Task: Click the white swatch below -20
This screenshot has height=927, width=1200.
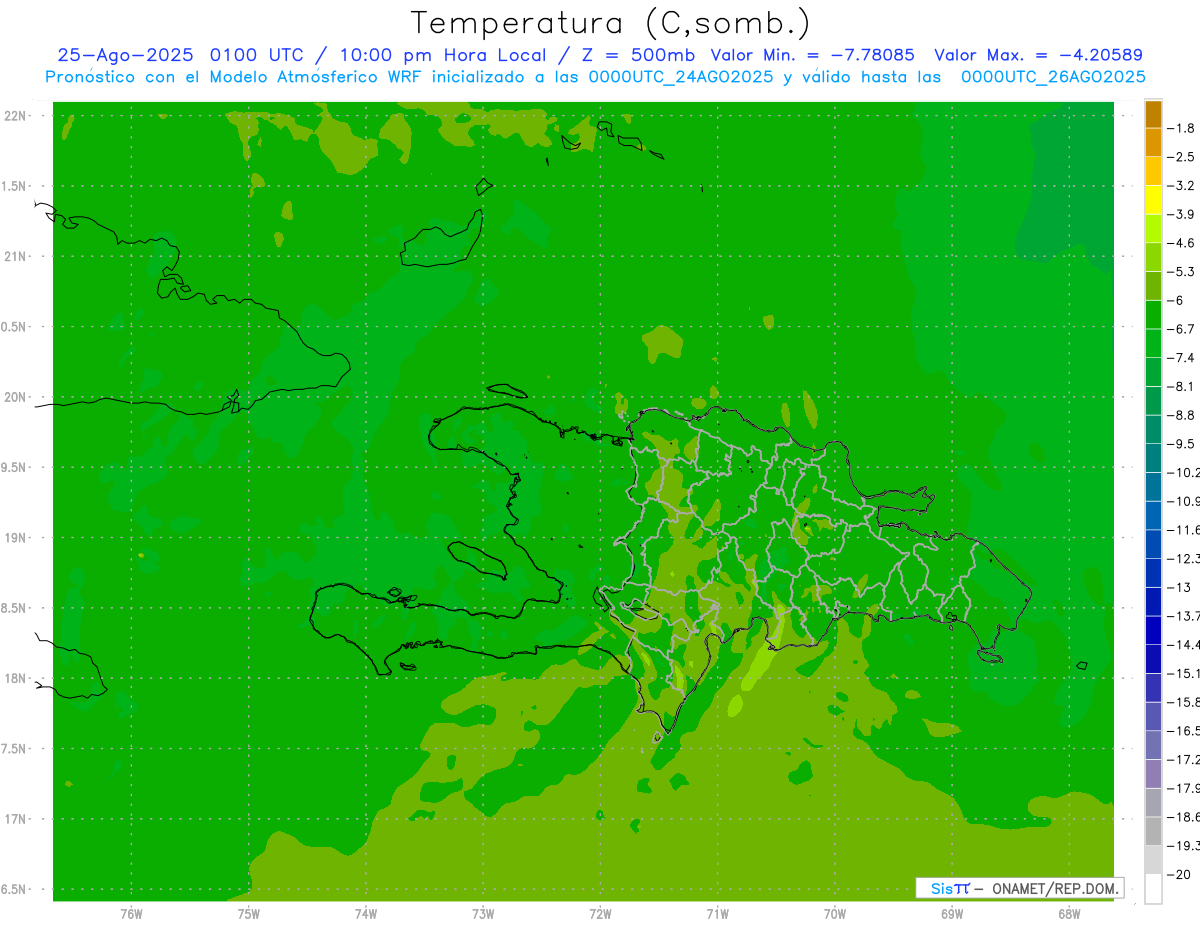Action: click(1153, 889)
